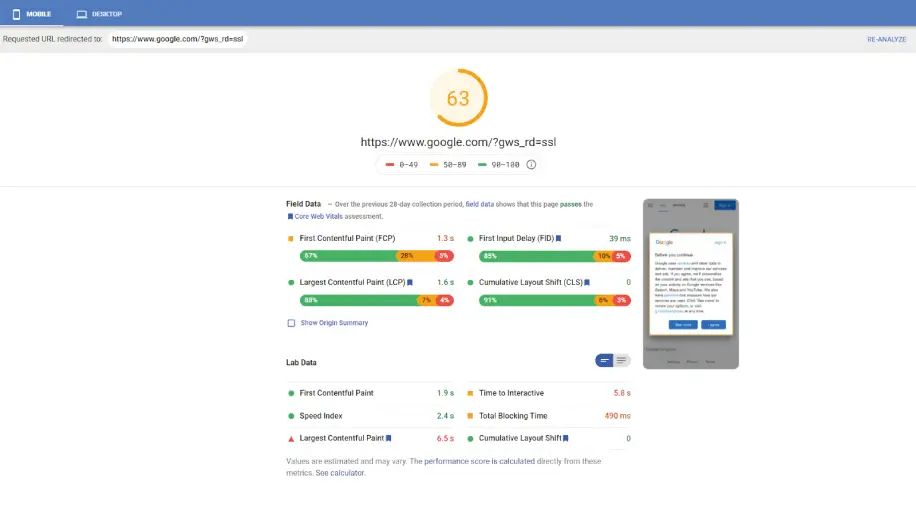This screenshot has width=916, height=527.
Task: Click the redirected URL field
Action: tap(178, 39)
